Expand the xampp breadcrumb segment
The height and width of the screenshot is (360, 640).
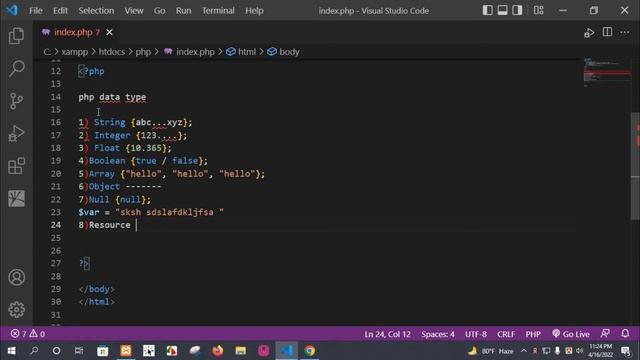click(74, 52)
